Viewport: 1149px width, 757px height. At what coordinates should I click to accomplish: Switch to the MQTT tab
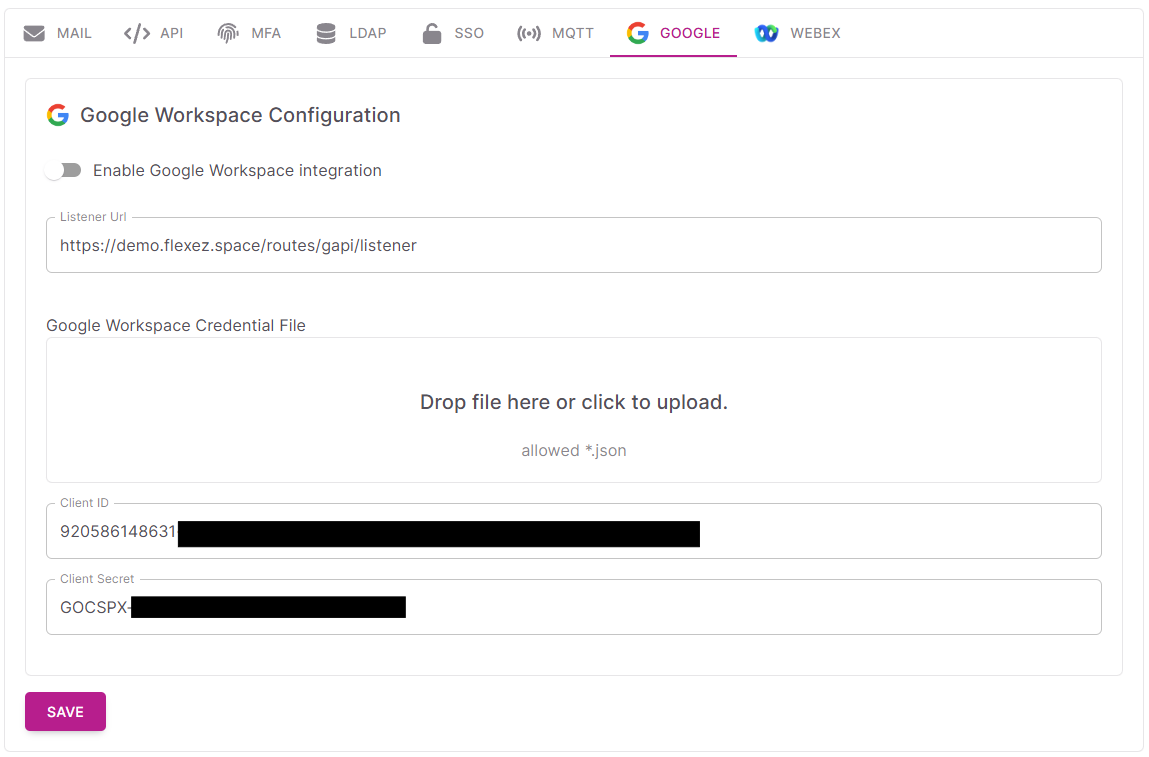tap(555, 34)
